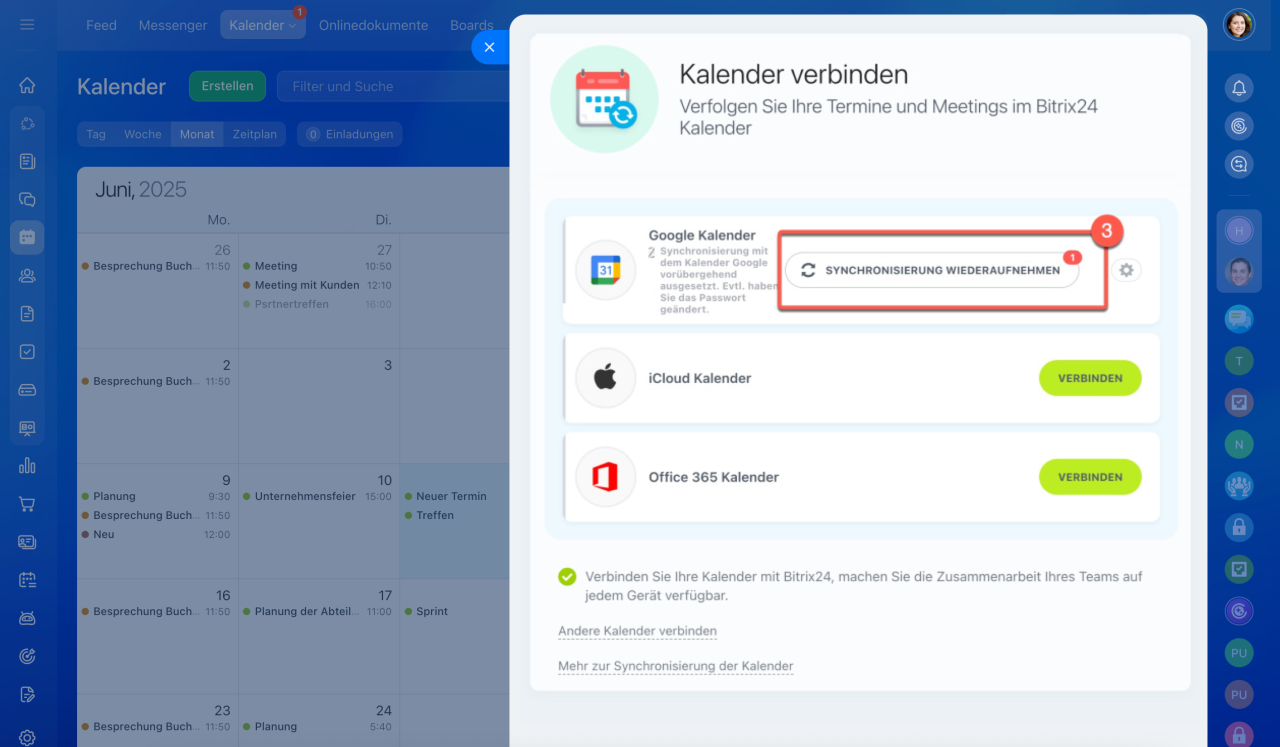Screen dimensions: 1280x747
Task: Open the news feed page icon in left sidebar
Action: click(x=27, y=161)
